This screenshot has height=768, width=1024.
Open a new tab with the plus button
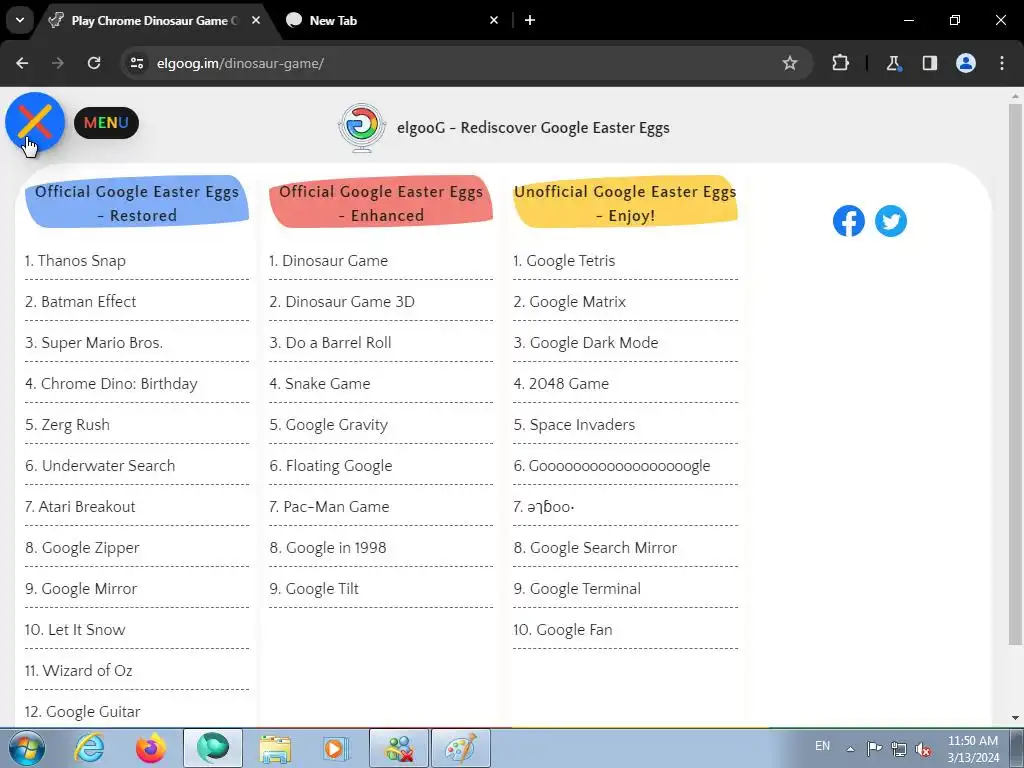(x=530, y=20)
